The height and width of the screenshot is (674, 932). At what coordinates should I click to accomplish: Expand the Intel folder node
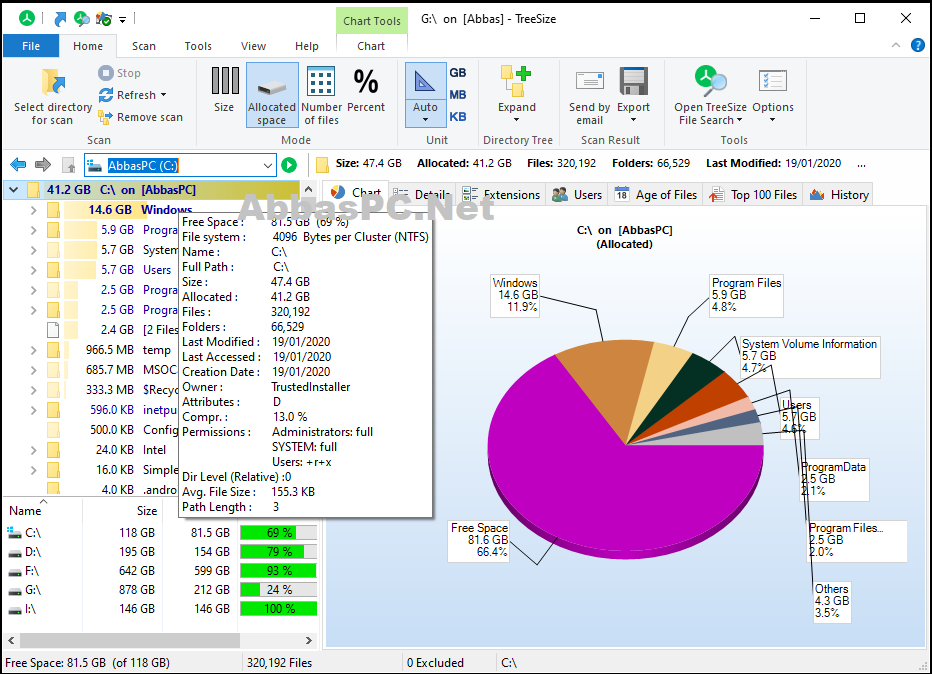click(33, 450)
